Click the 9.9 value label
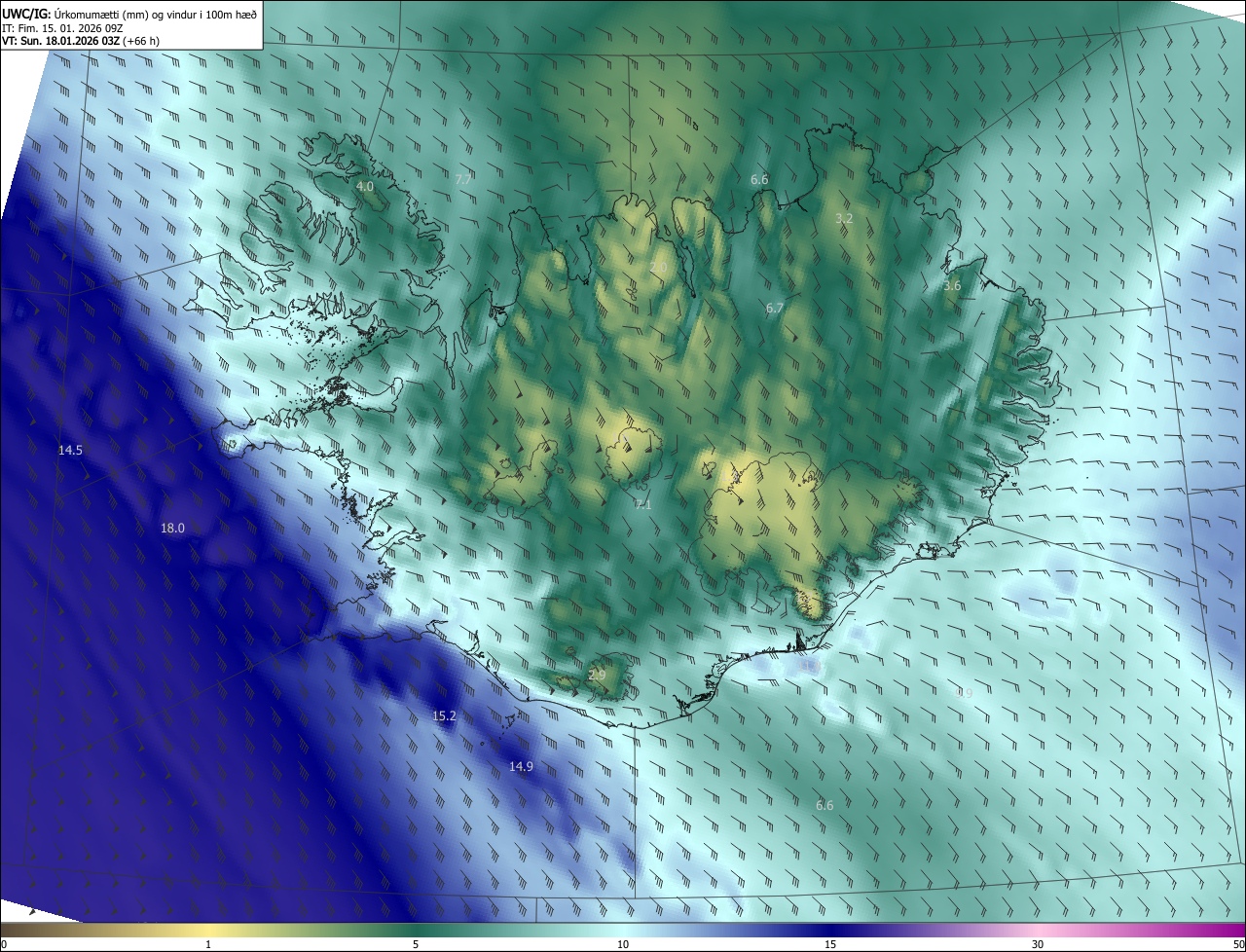Screen dimensions: 1246x952 click(x=964, y=693)
